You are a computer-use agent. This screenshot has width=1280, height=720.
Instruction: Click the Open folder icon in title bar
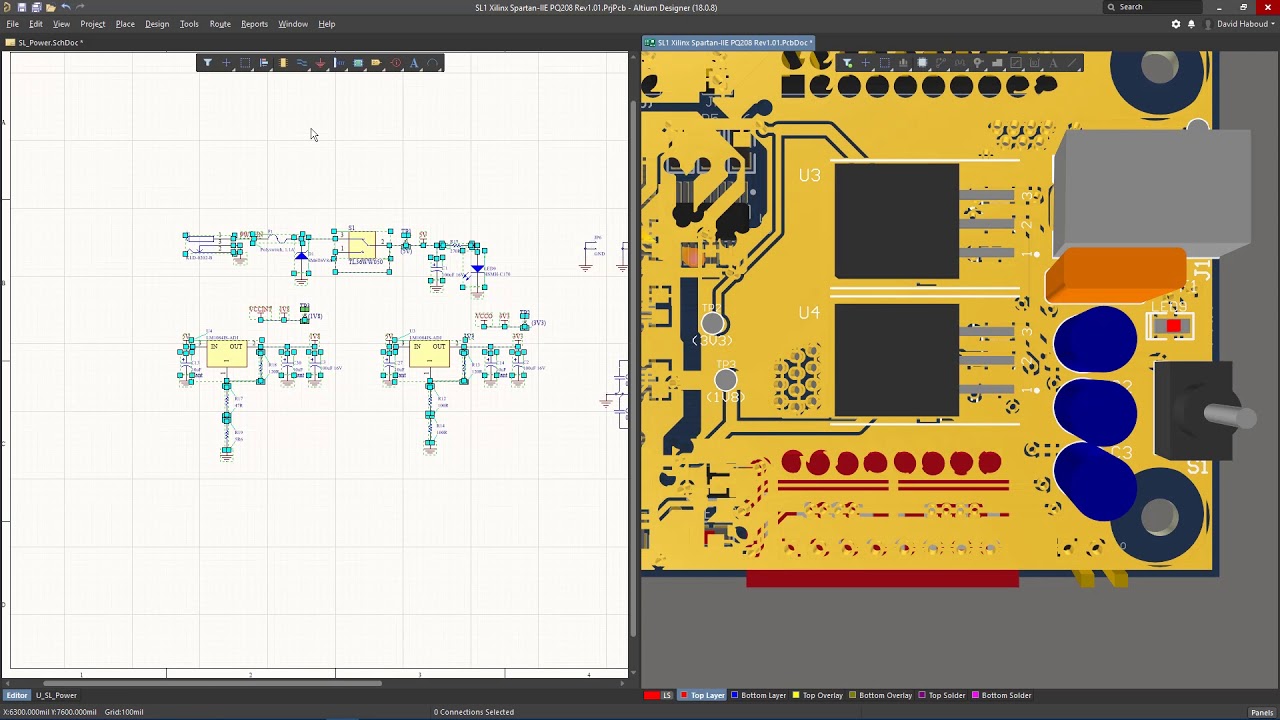pos(51,7)
